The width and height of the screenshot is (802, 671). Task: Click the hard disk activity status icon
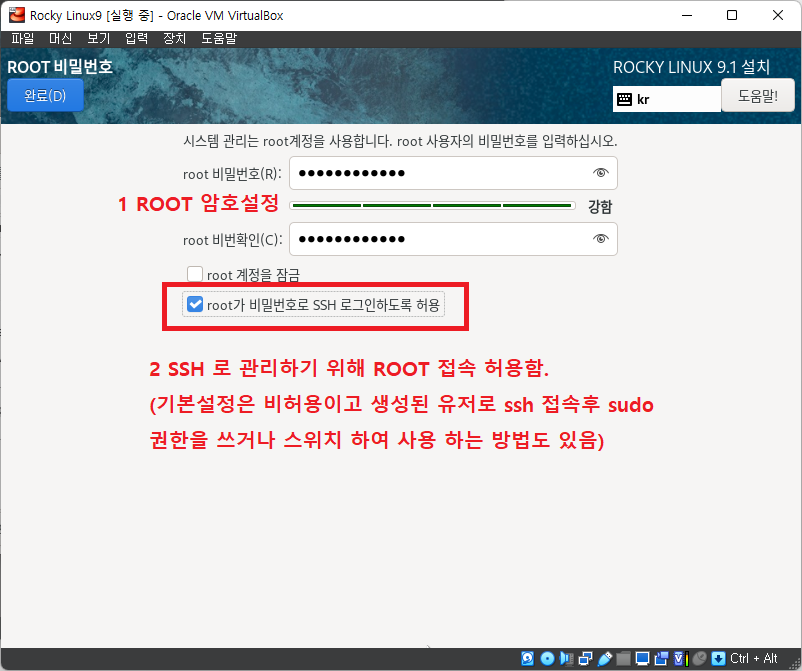click(527, 659)
